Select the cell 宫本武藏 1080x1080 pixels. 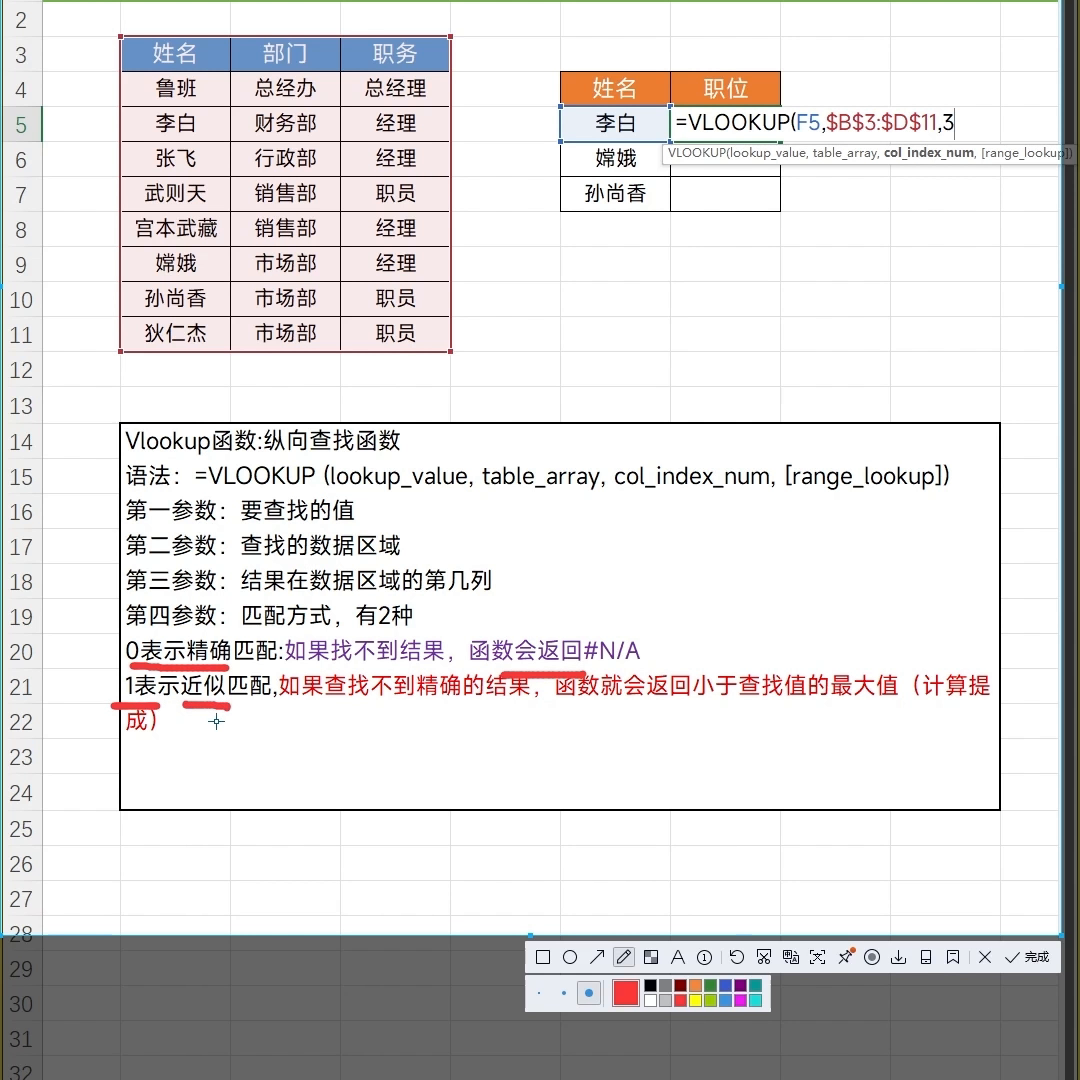coord(176,229)
